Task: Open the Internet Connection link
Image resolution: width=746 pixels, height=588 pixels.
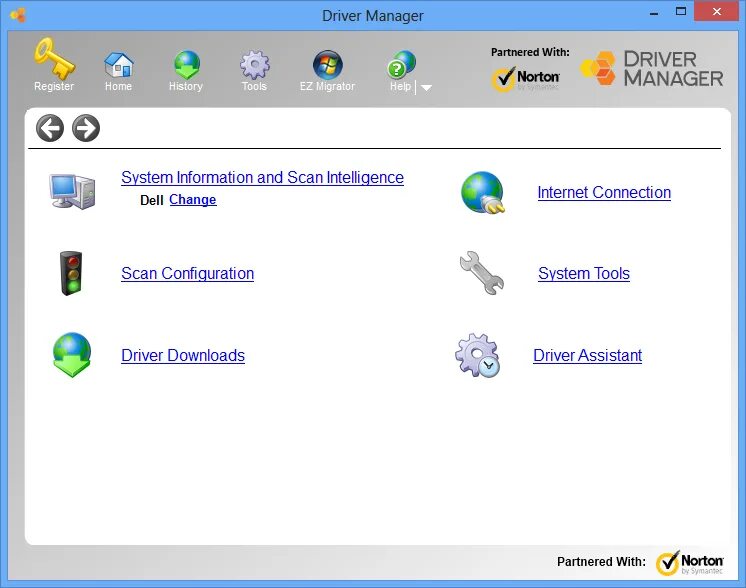Action: (x=604, y=192)
